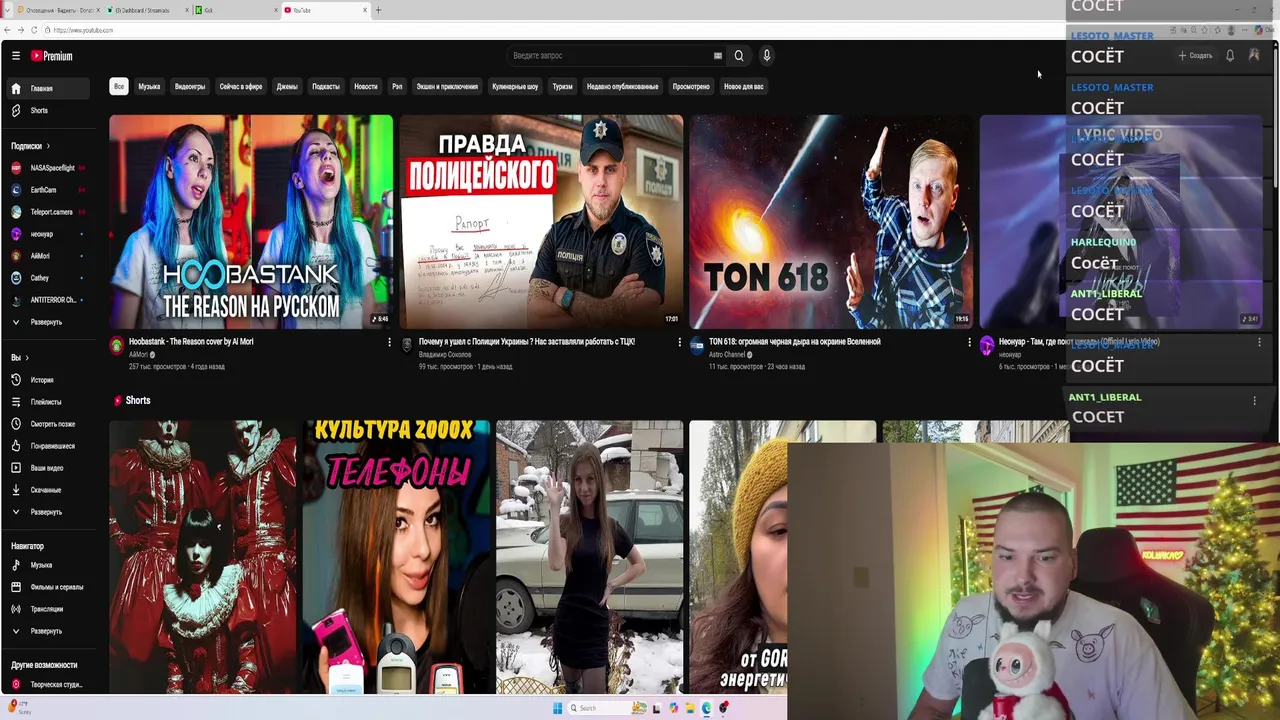
Task: Select the Музыка filter chip
Action: 149,87
